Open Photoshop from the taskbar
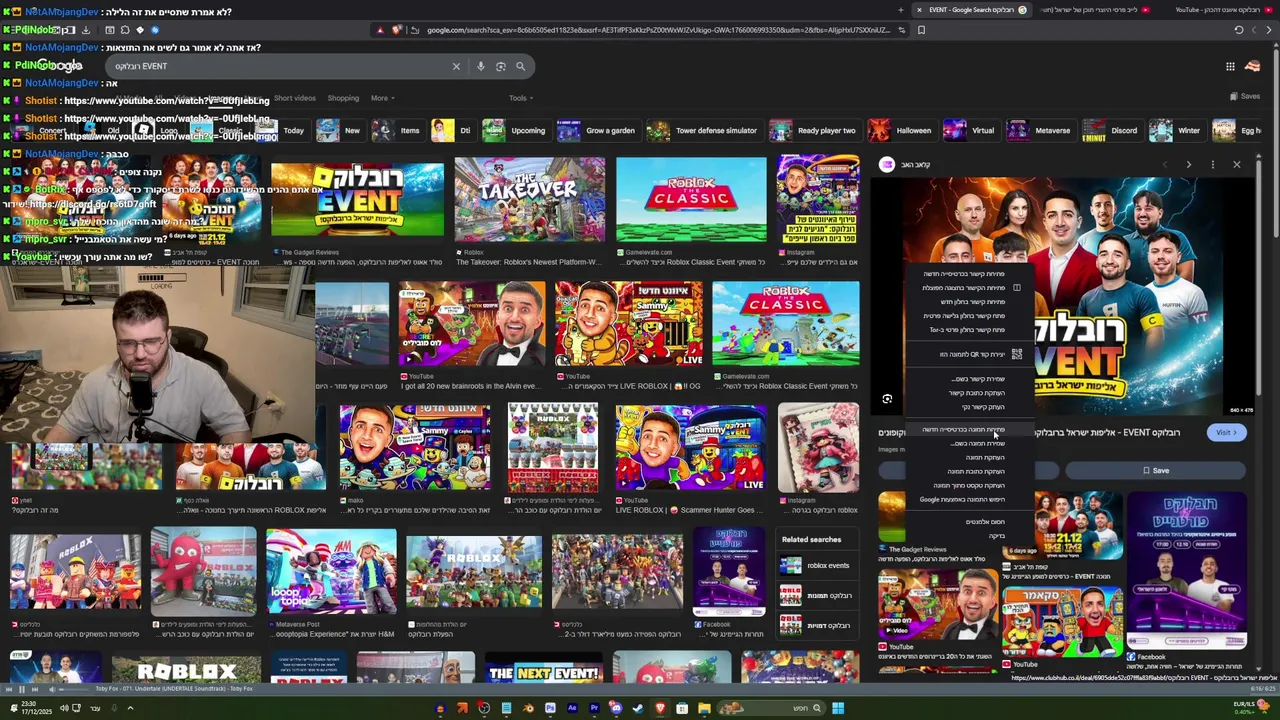 pyautogui.click(x=550, y=708)
